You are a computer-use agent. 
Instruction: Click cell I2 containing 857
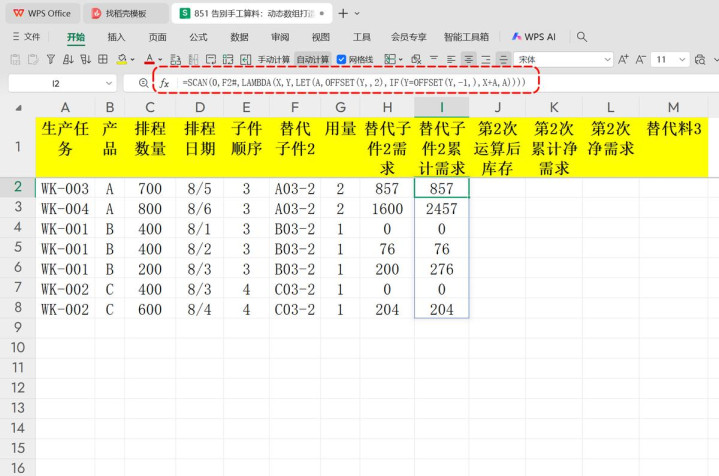[x=442, y=188]
